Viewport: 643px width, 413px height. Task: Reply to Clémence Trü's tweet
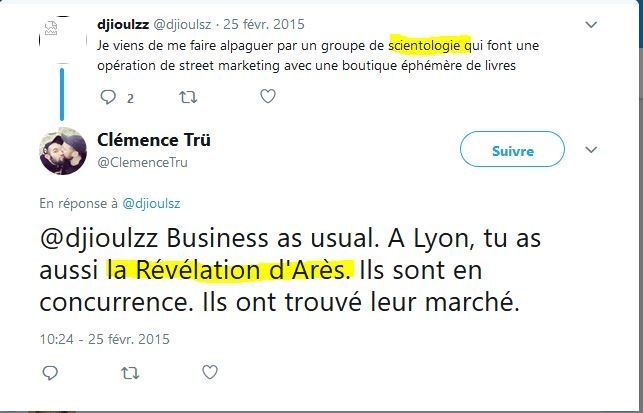50,372
